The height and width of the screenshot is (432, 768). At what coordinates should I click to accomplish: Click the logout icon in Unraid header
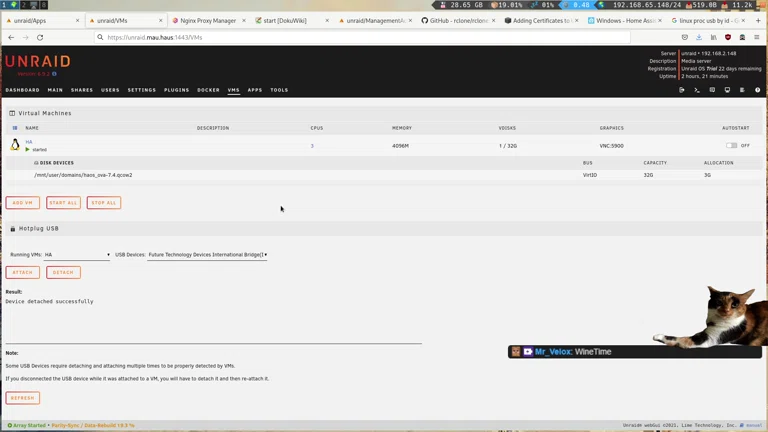[682, 90]
